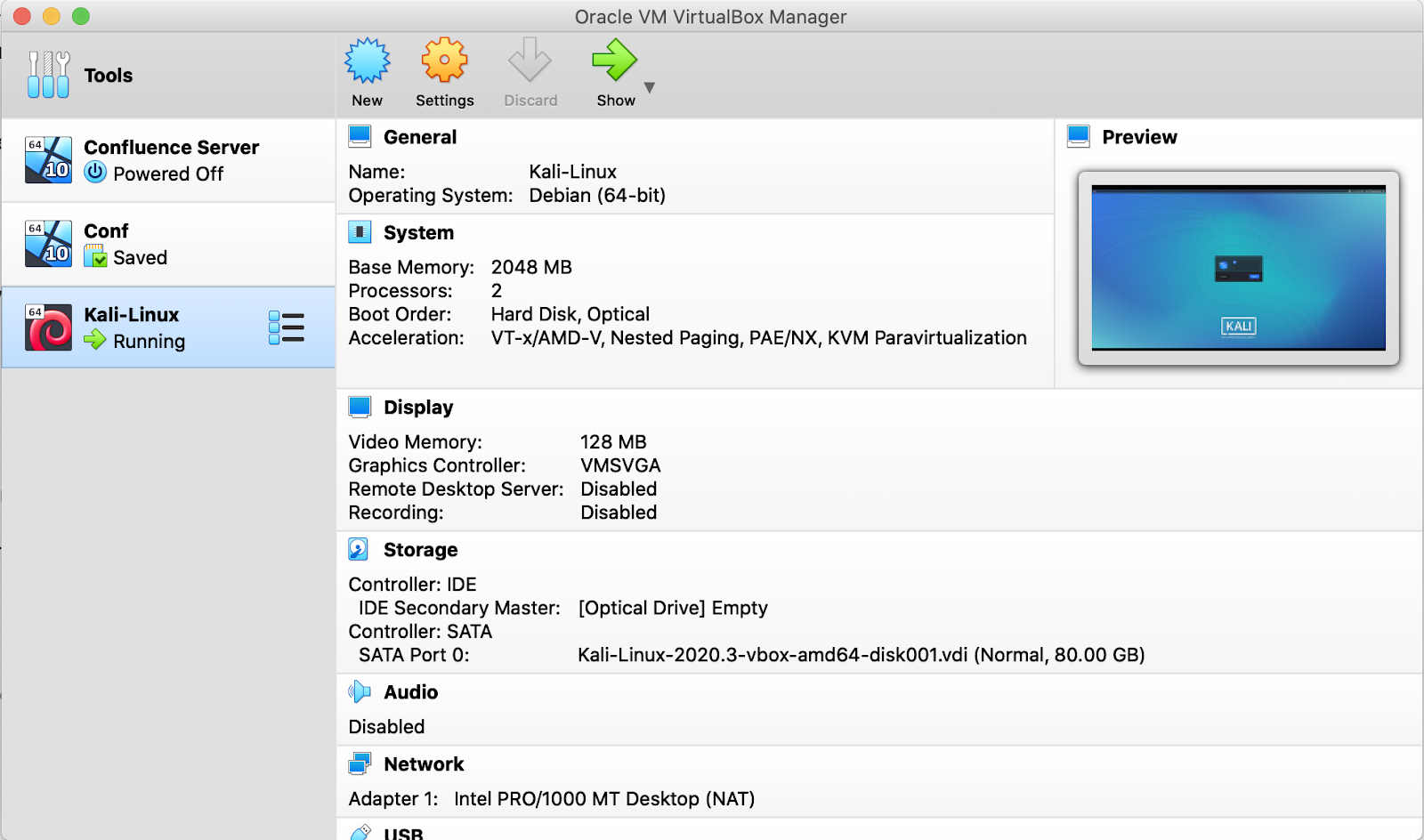Select the Kali-Linux virtual machine entry

[x=168, y=327]
